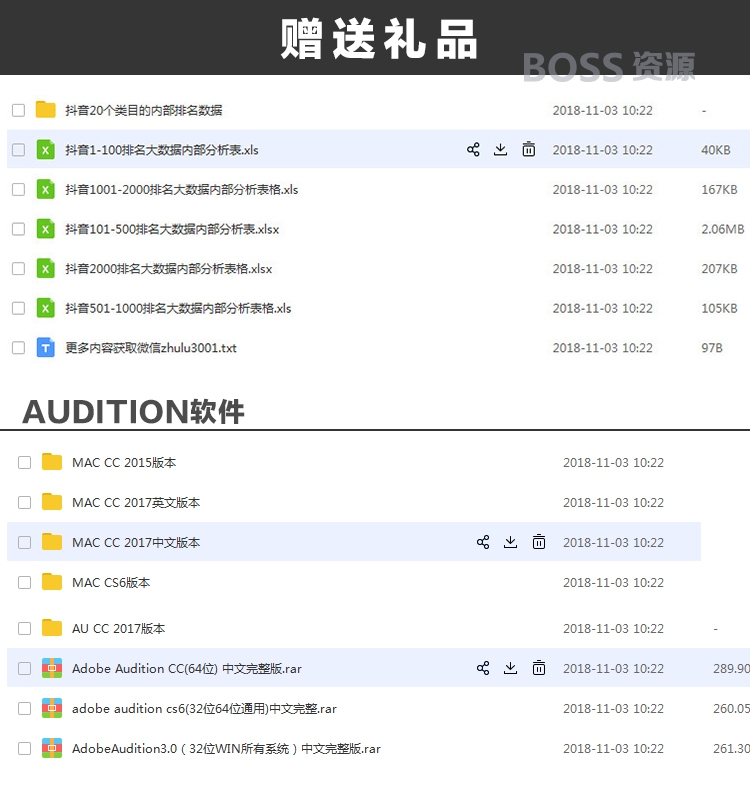The image size is (750, 797).
Task: Click text file icon of zhulu3001.txt
Action: coord(46,348)
